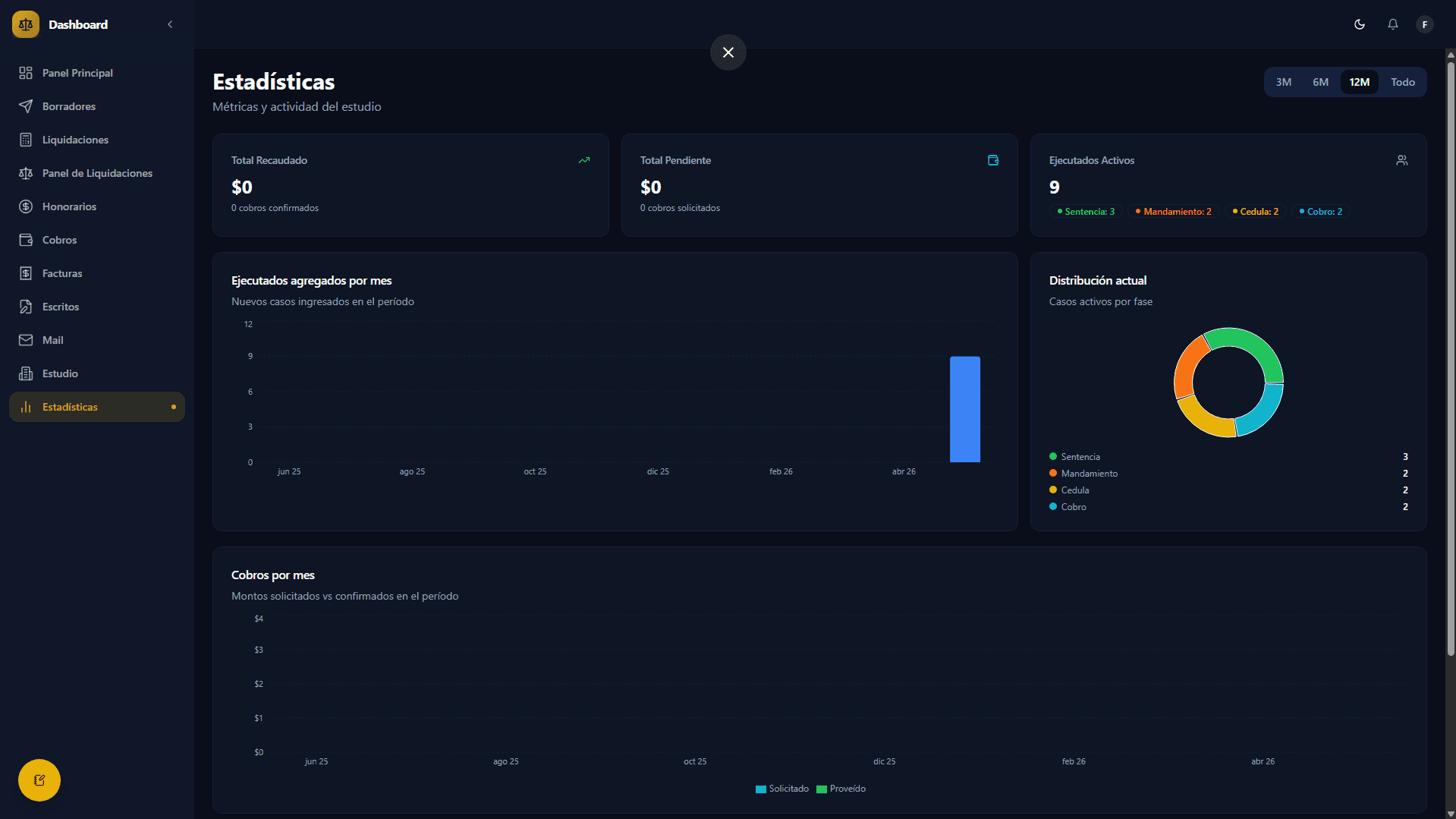Click the Mail envelope icon
This screenshot has height=819, width=1456.
pyautogui.click(x=26, y=340)
